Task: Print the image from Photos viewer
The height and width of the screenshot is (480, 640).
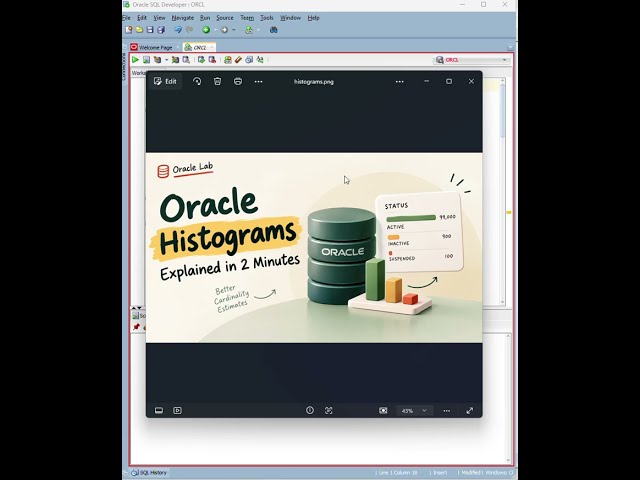Action: 238,81
